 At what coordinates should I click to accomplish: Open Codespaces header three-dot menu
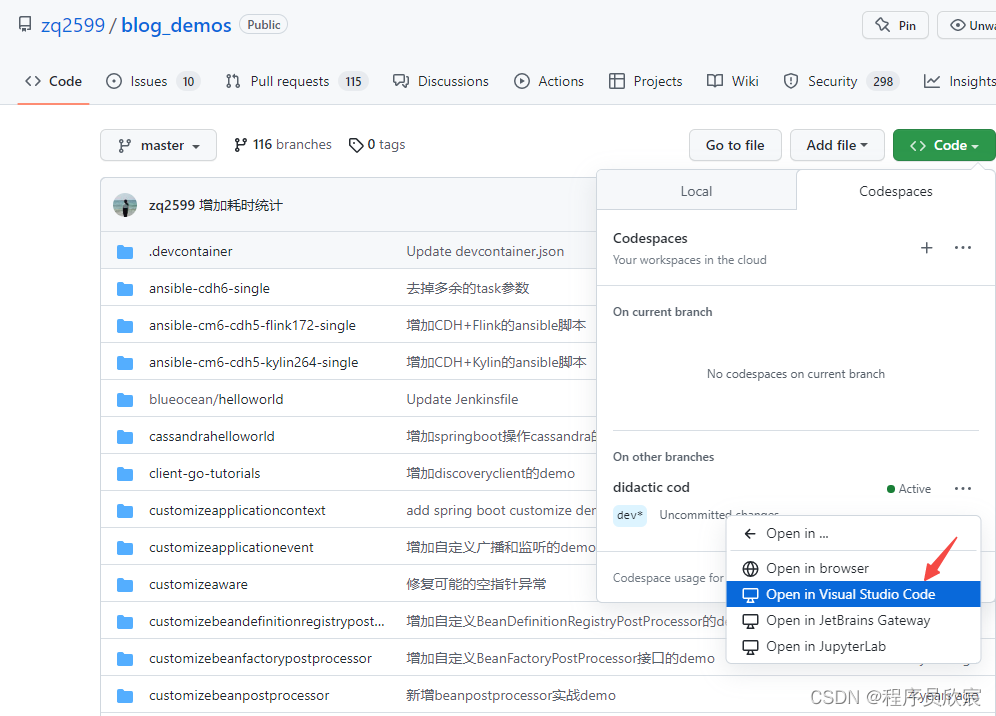pos(963,248)
